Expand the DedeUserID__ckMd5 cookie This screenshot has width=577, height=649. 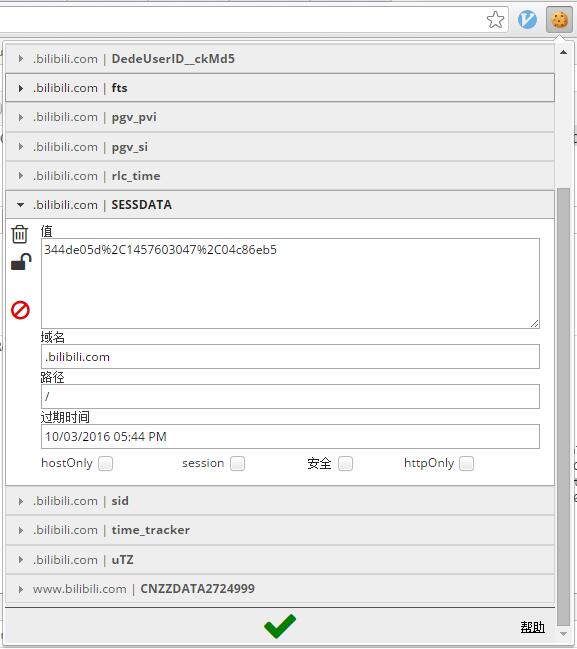click(x=280, y=59)
